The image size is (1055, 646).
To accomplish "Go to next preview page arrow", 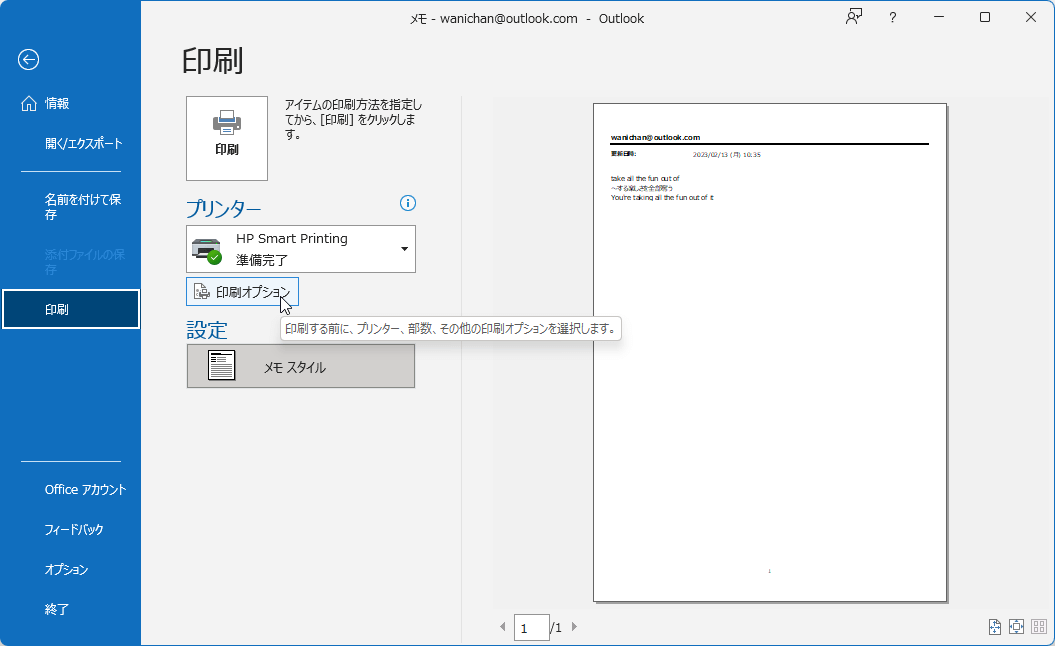I will coord(574,626).
